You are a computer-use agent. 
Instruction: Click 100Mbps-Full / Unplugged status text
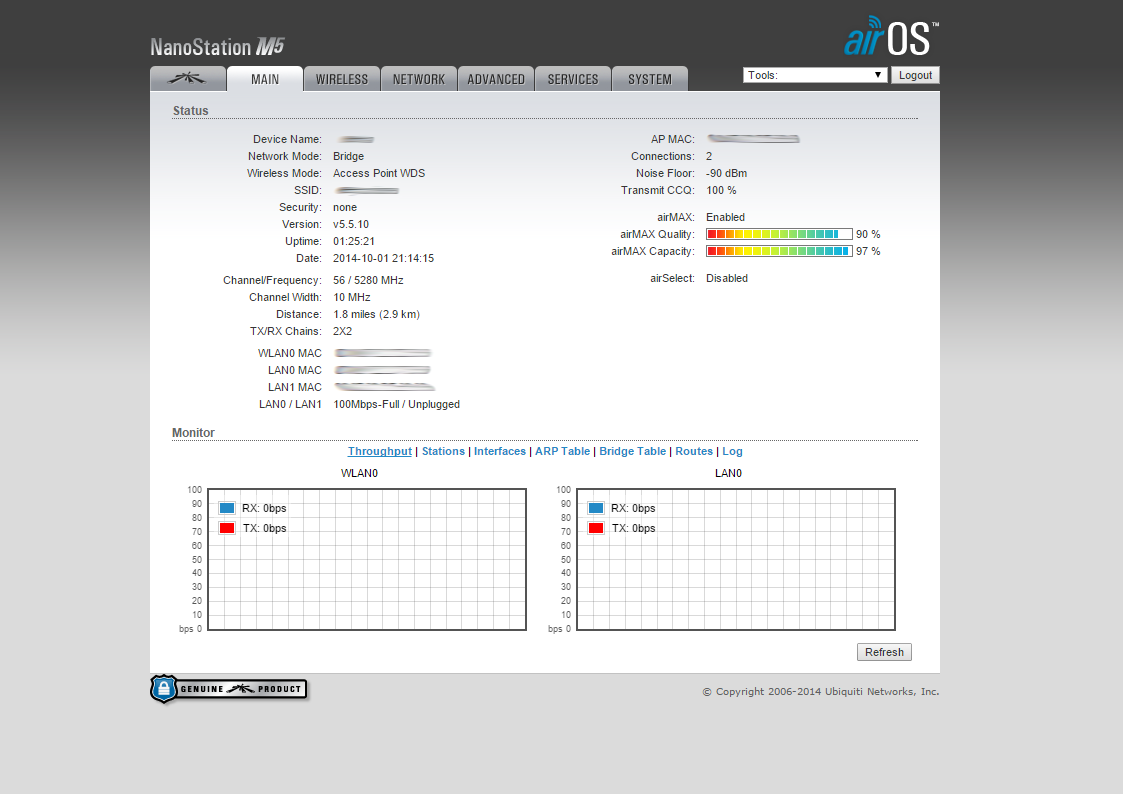396,405
